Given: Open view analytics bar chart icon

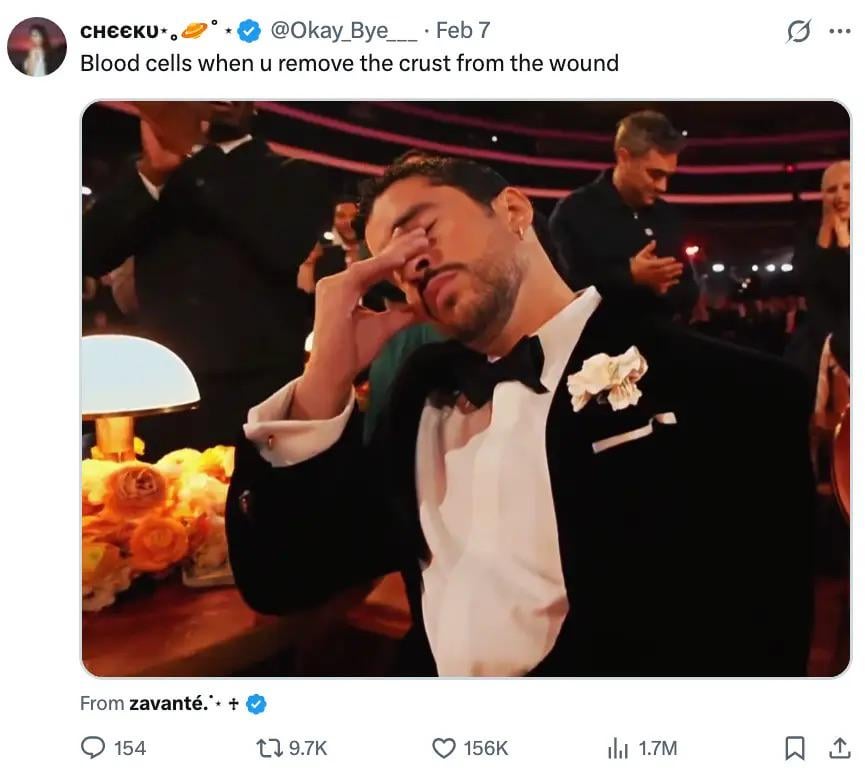Looking at the screenshot, I should pyautogui.click(x=618, y=747).
